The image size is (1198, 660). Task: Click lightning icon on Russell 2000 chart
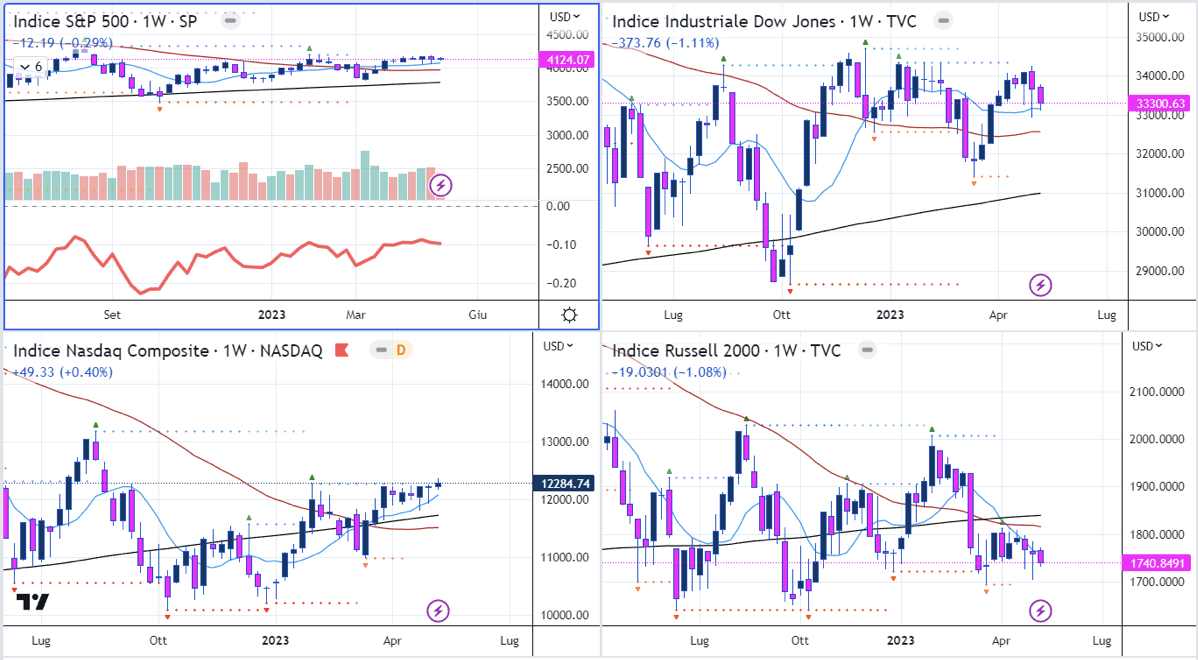(x=1041, y=610)
